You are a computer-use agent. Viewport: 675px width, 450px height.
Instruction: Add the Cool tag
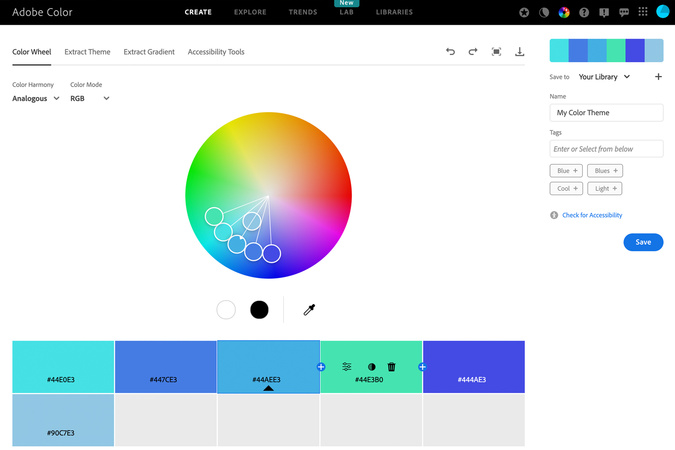click(566, 188)
